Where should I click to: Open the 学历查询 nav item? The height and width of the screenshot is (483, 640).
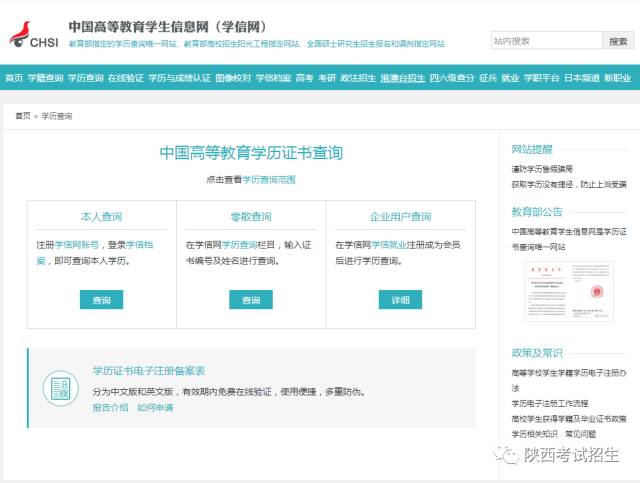pos(85,78)
